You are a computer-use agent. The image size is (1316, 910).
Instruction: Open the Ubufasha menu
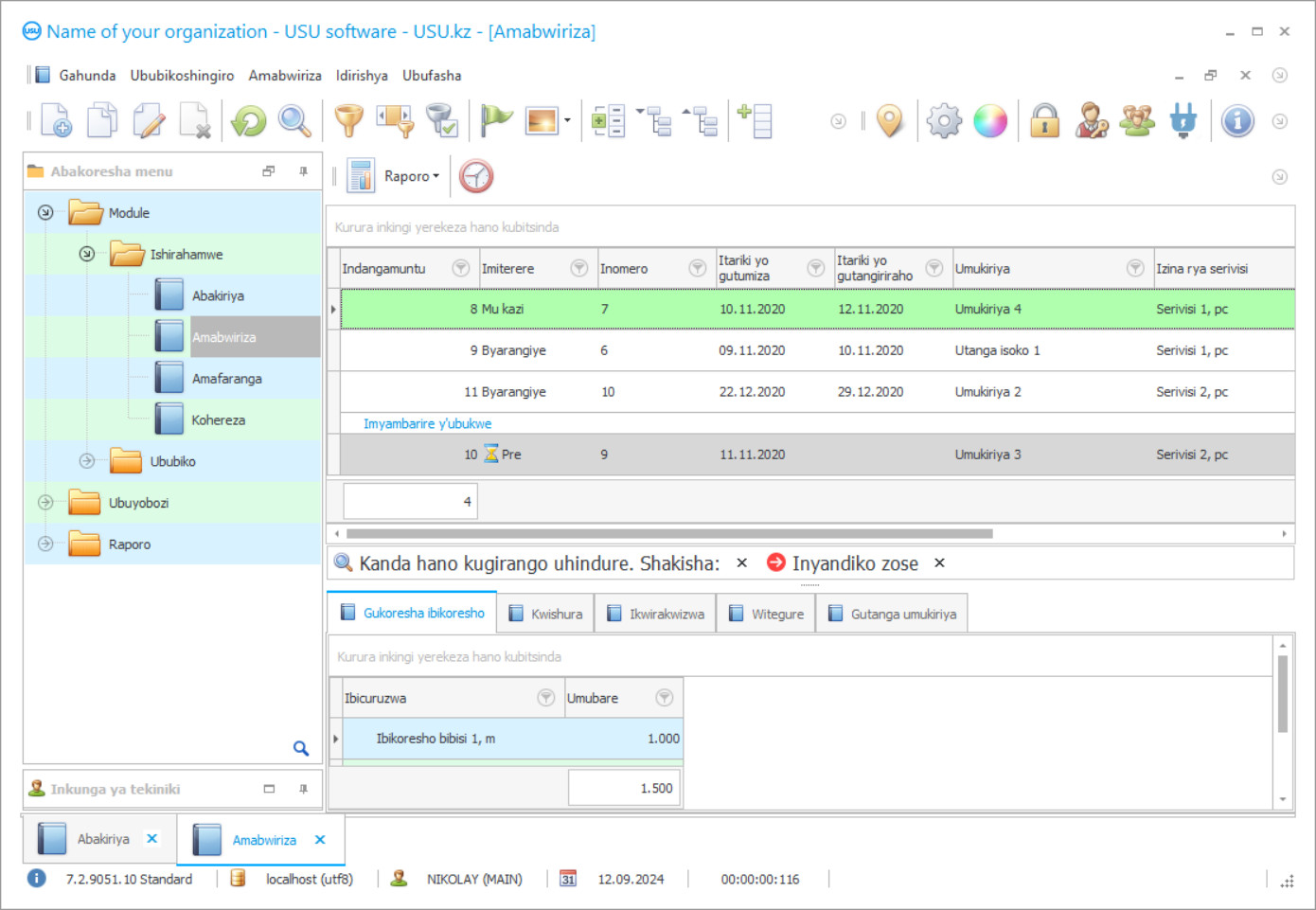pyautogui.click(x=432, y=76)
